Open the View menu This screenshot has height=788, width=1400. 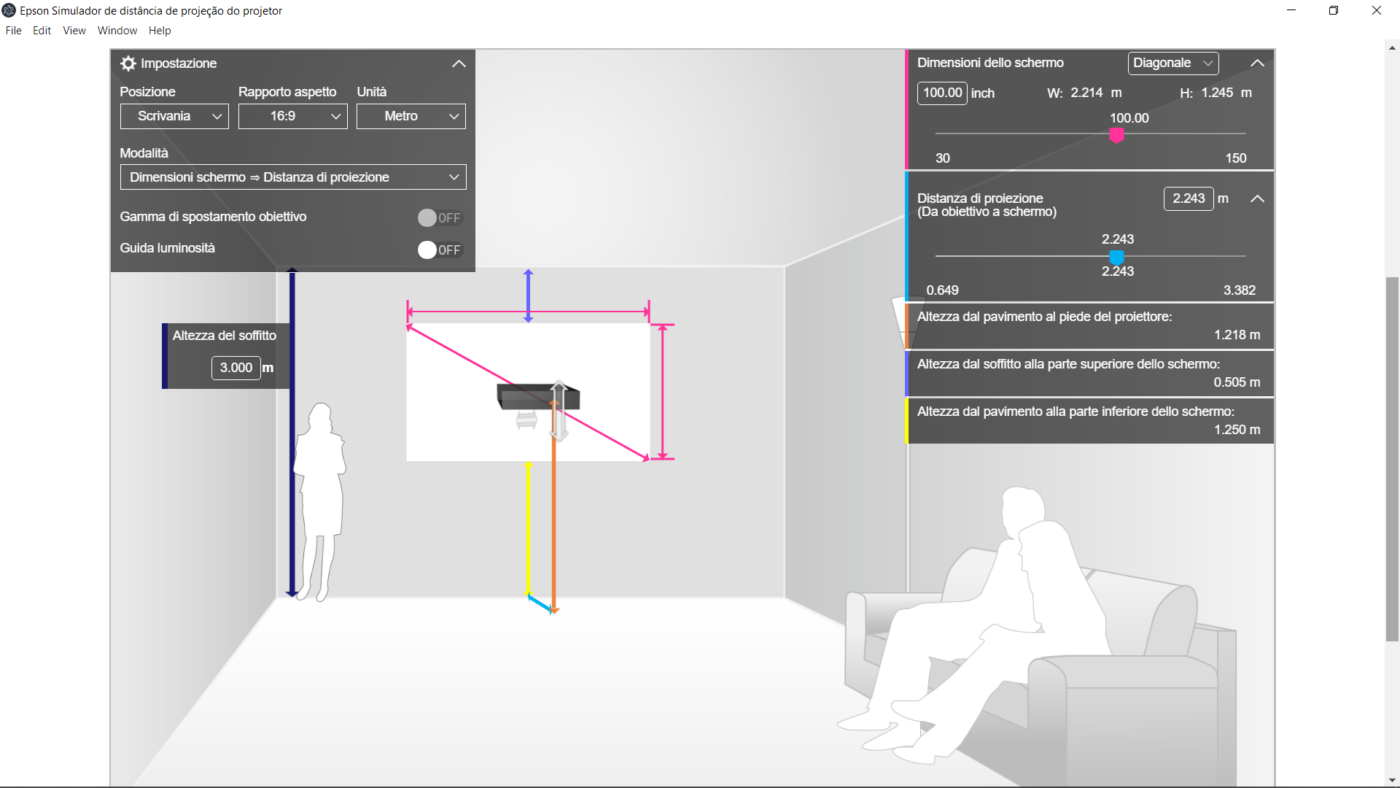tap(74, 31)
